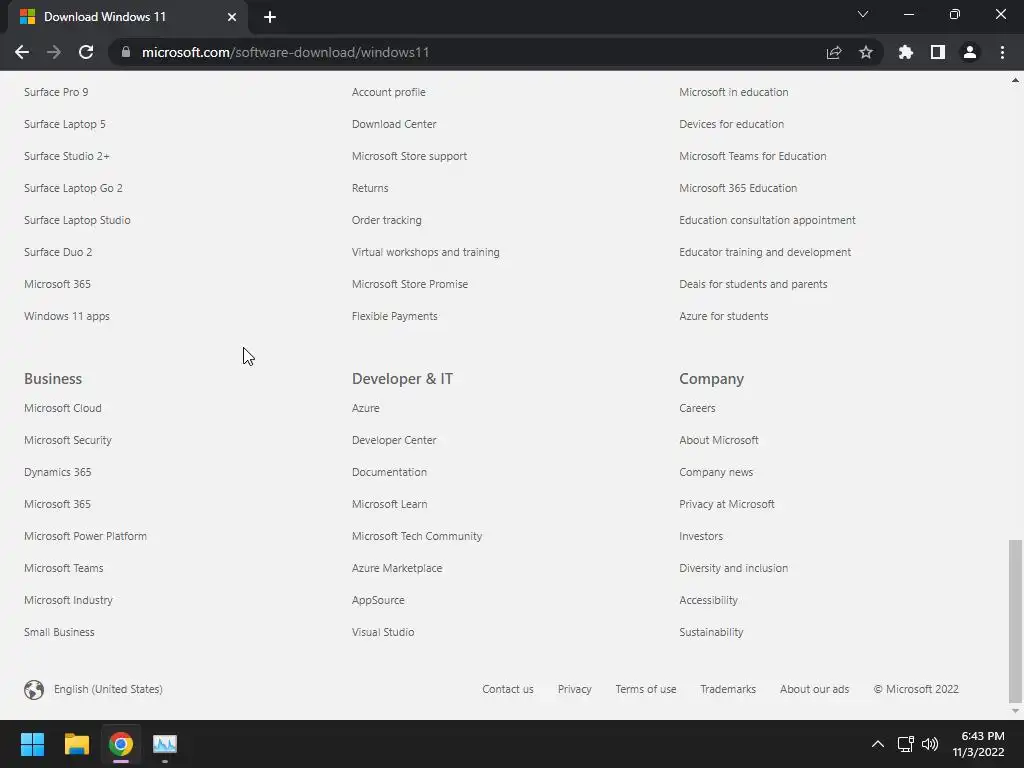The width and height of the screenshot is (1024, 768).
Task: Open the Download Center link
Action: click(394, 124)
